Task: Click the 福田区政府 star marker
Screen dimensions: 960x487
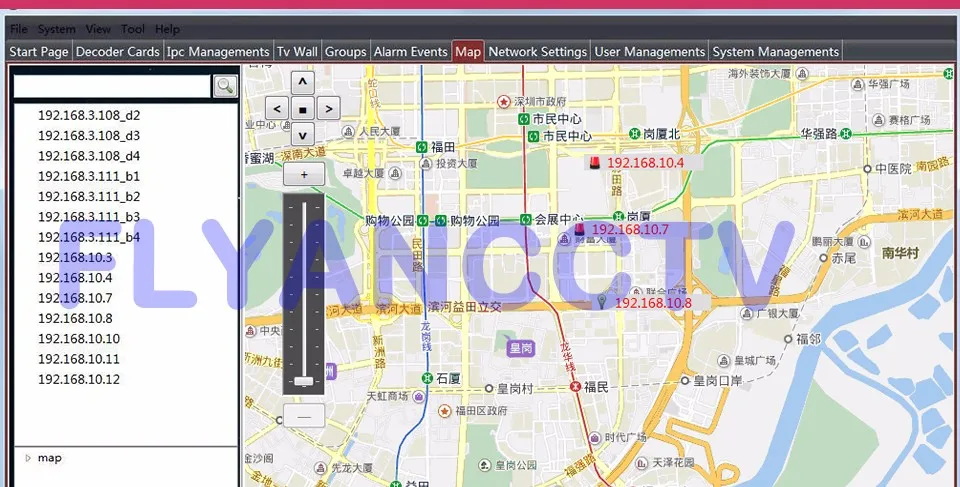Action: (x=444, y=410)
